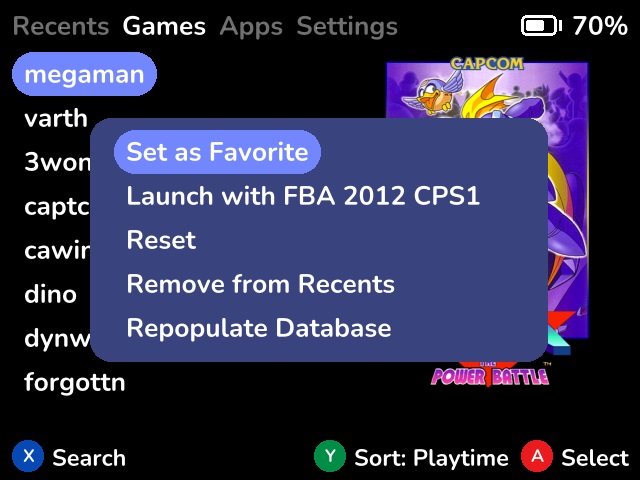Click the blue X button icon
This screenshot has width=640, height=480.
28,456
